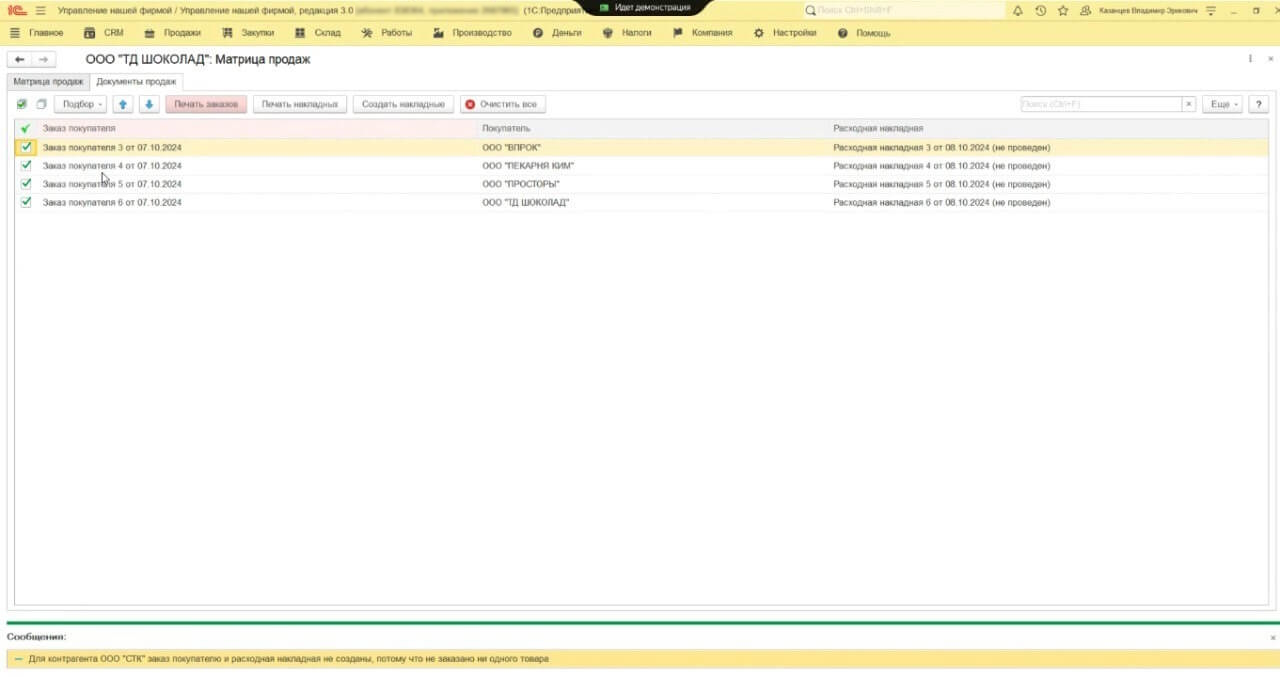The width and height of the screenshot is (1280, 677).
Task: Open the service settings menu beside the username
Action: [x=1211, y=11]
